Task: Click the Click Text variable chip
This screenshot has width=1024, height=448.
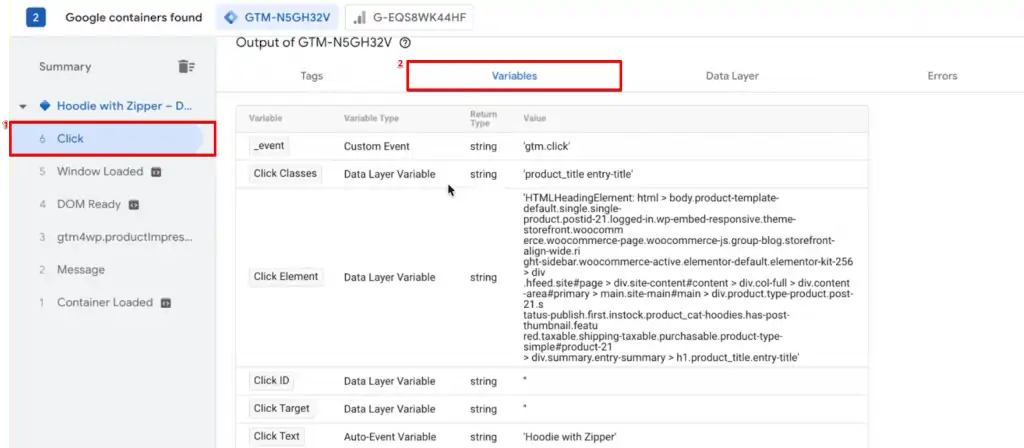Action: pos(276,436)
